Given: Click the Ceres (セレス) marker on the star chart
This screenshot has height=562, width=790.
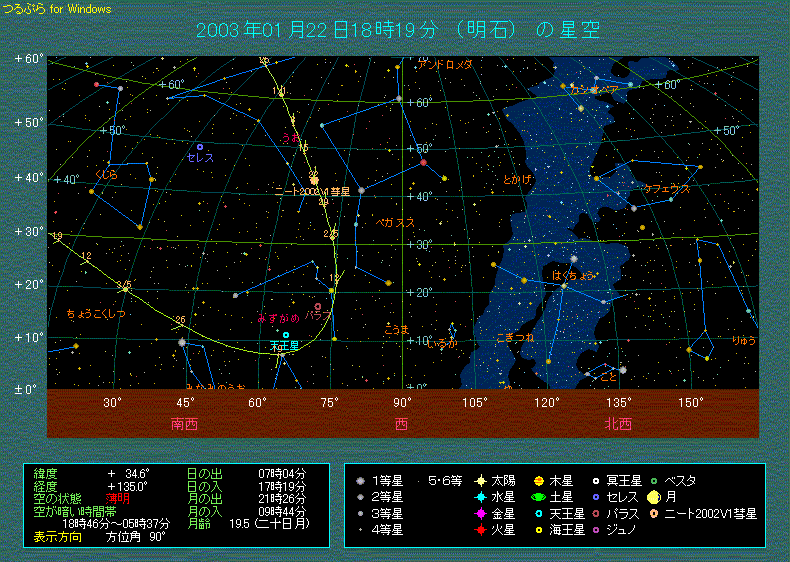Looking at the screenshot, I should [200, 147].
